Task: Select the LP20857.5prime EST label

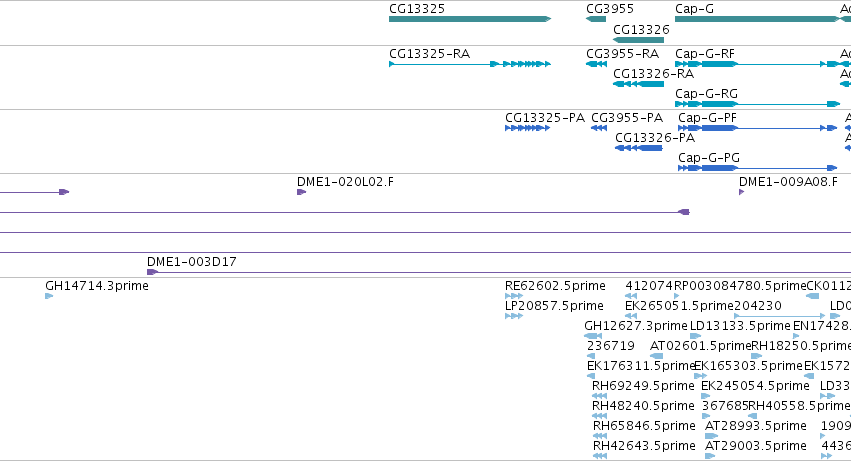Action: (x=554, y=306)
